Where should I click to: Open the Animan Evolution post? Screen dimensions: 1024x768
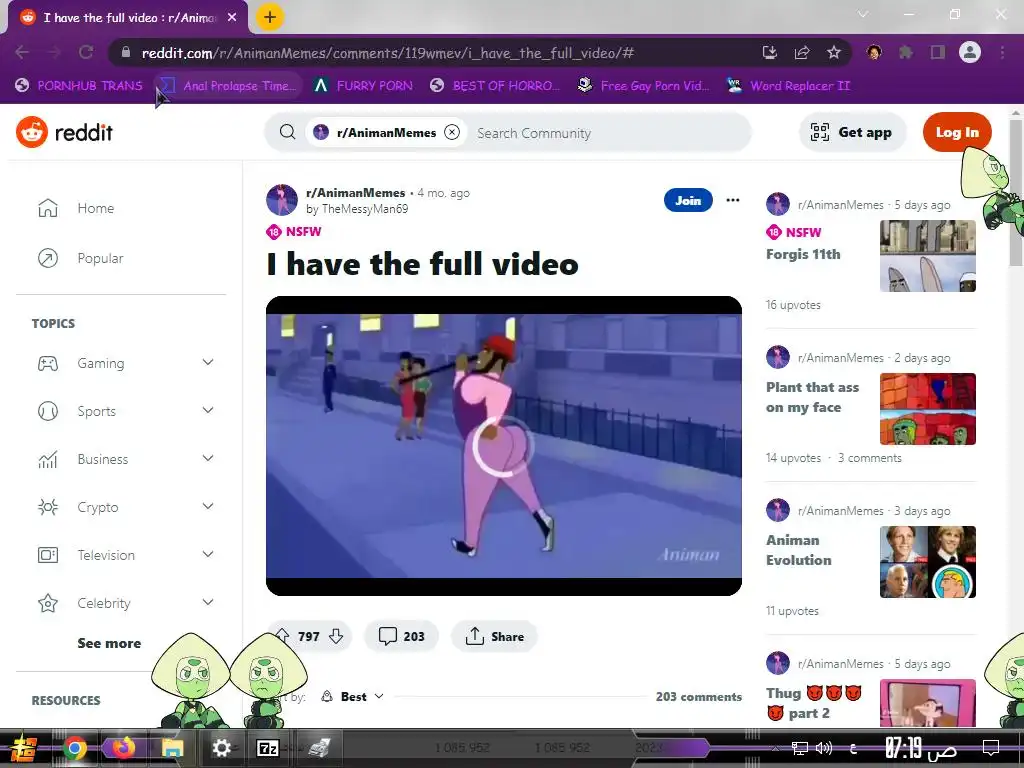coord(799,550)
